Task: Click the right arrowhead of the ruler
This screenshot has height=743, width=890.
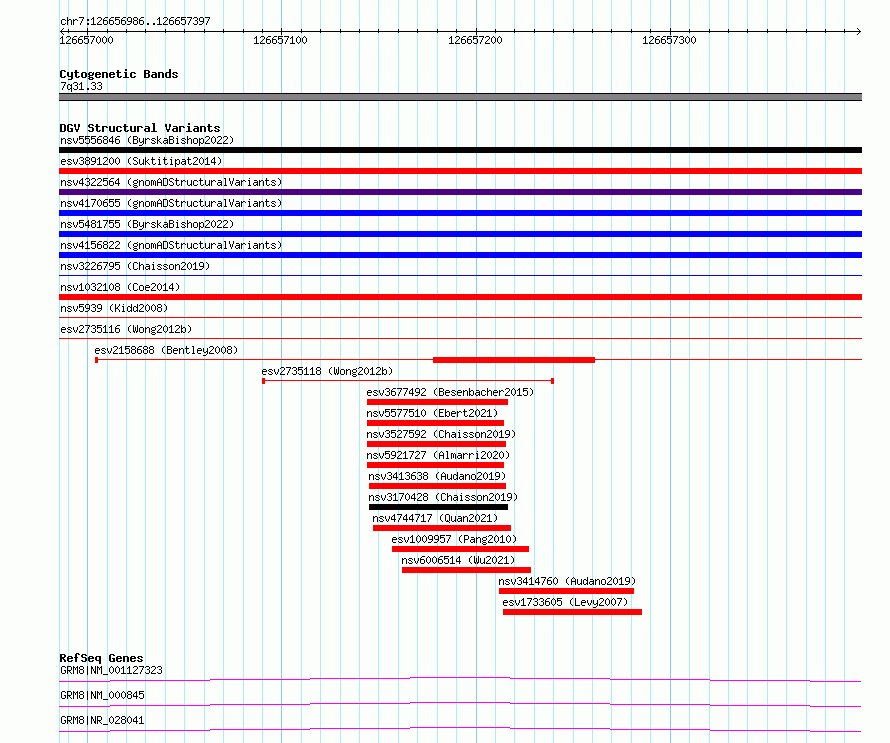Action: point(858,31)
